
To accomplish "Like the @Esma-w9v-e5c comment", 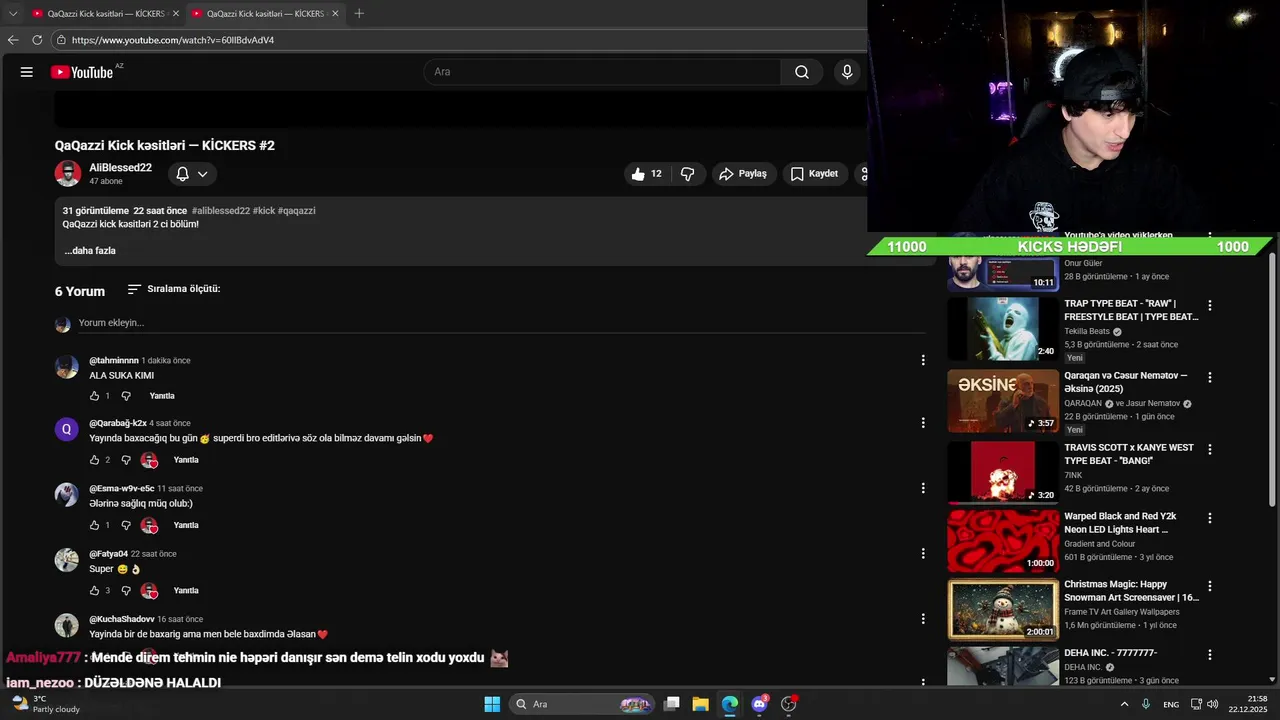I will [95, 525].
